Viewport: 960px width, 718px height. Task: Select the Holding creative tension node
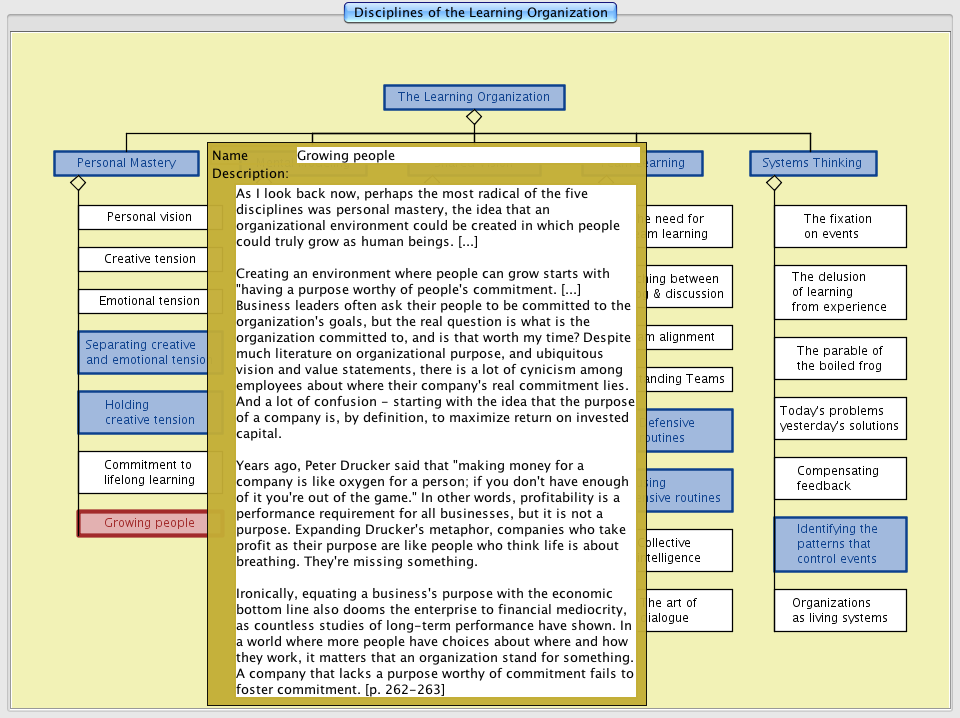tap(143, 412)
